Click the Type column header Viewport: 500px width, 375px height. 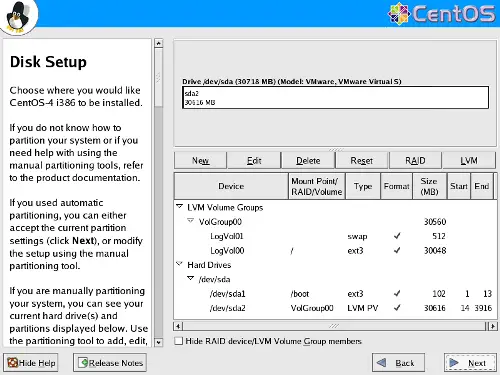tap(363, 186)
